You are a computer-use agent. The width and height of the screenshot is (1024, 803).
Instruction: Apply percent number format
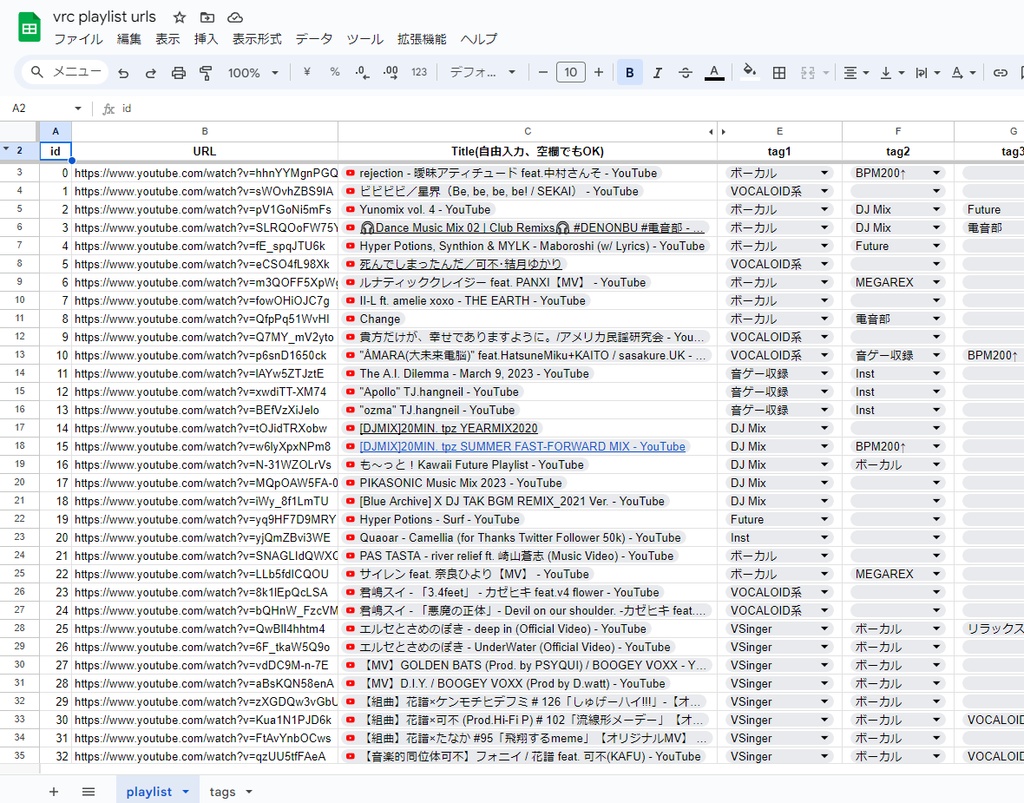[x=334, y=72]
